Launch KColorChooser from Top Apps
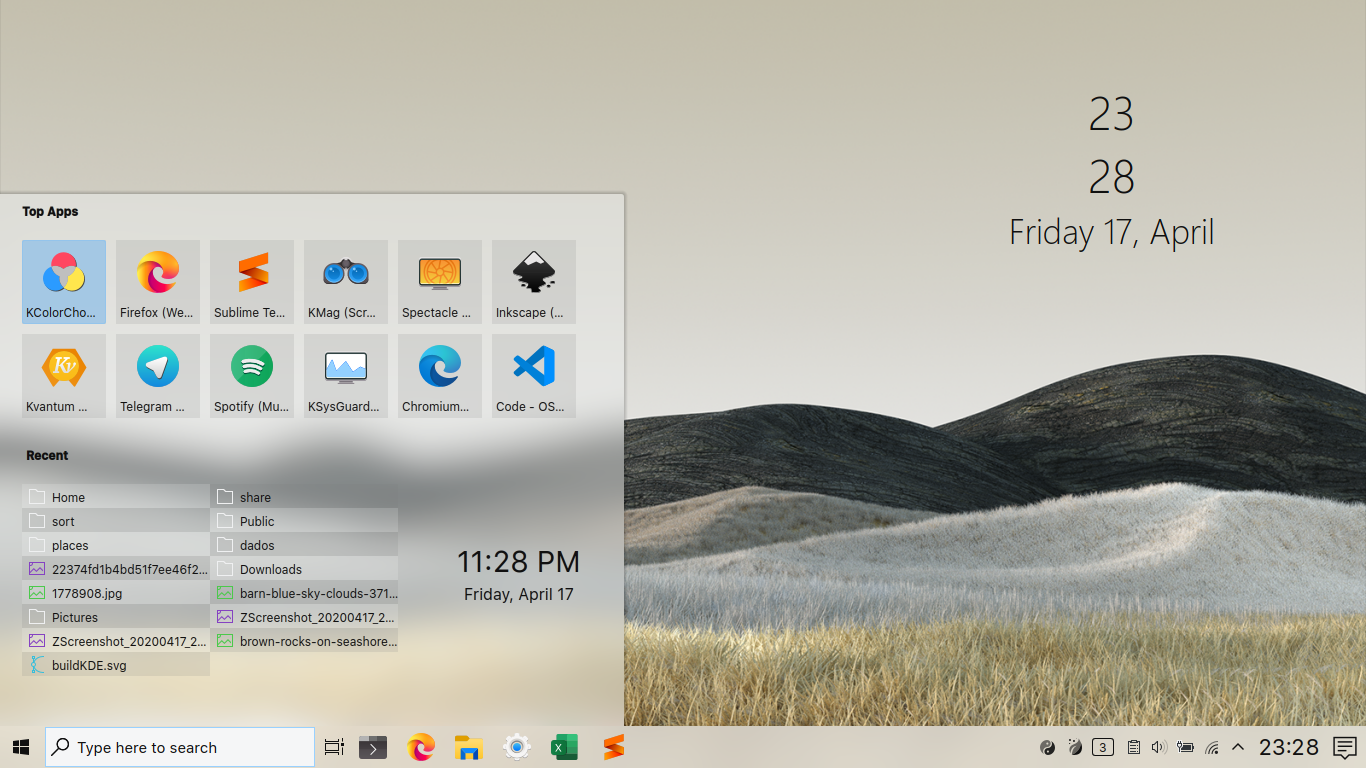Viewport: 1366px width, 768px height. pyautogui.click(x=64, y=282)
